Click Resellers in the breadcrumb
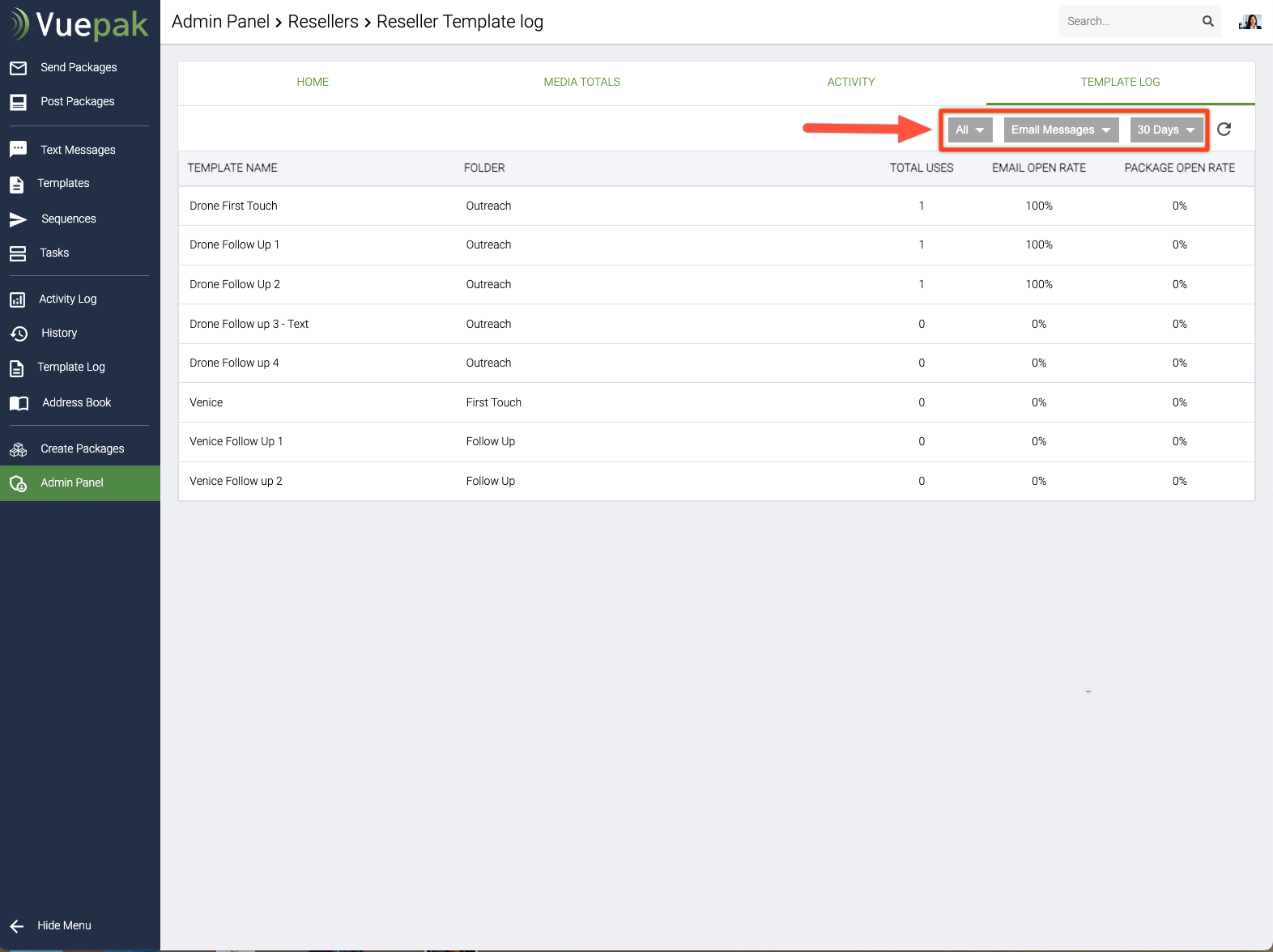Screen dimensions: 1273x952 [x=323, y=22]
